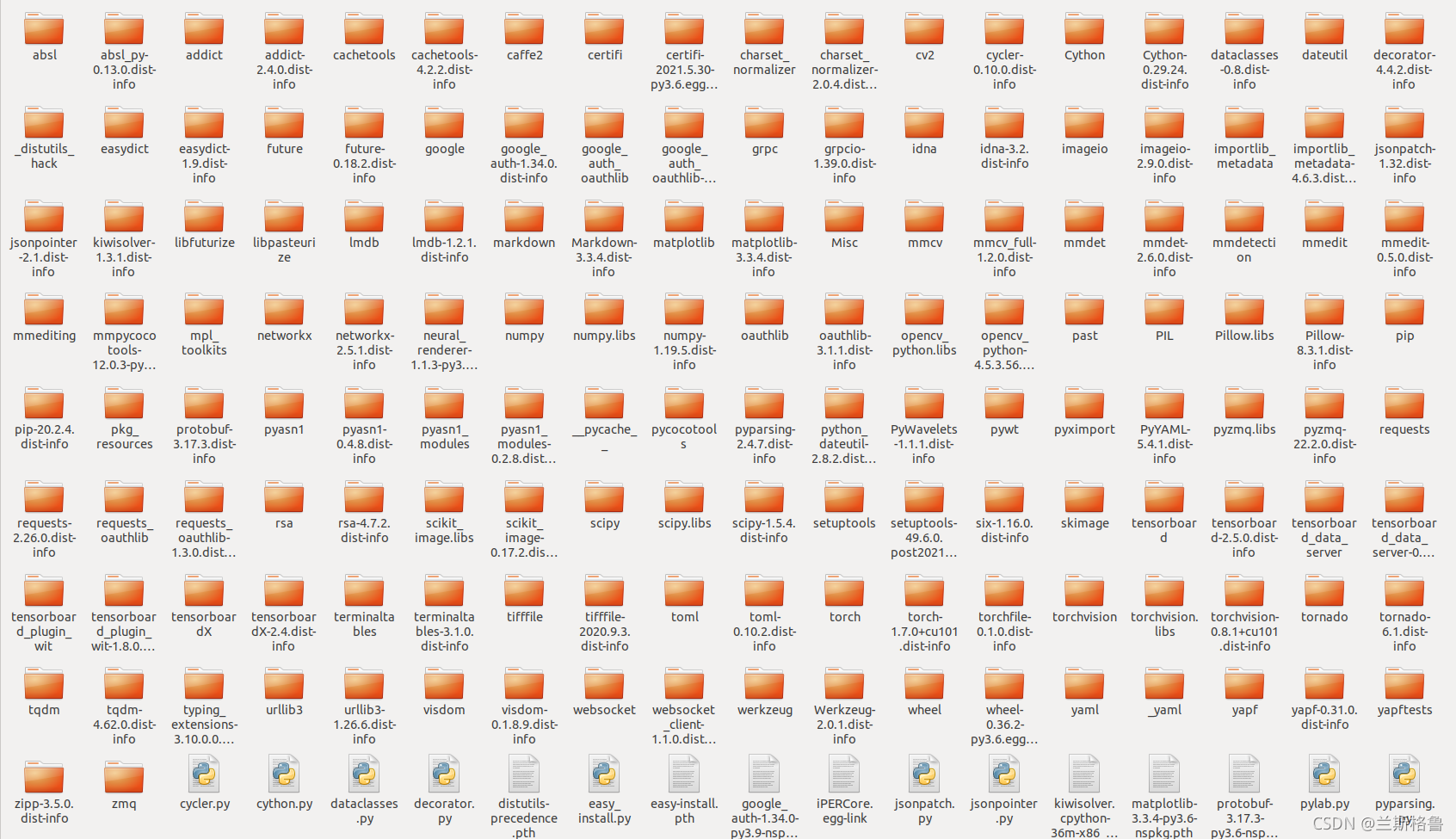Open the scipy folder
Image resolution: width=1456 pixels, height=839 pixels.
coord(604,497)
